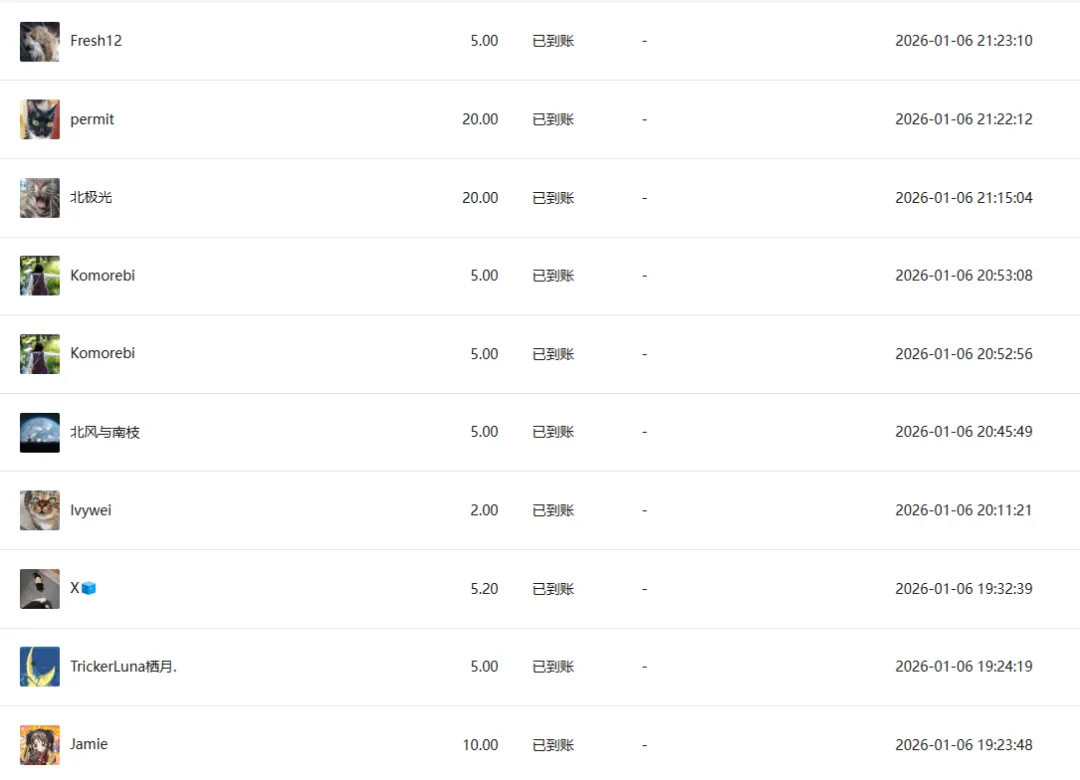Open Ivywei's tabby cat avatar

(40, 510)
